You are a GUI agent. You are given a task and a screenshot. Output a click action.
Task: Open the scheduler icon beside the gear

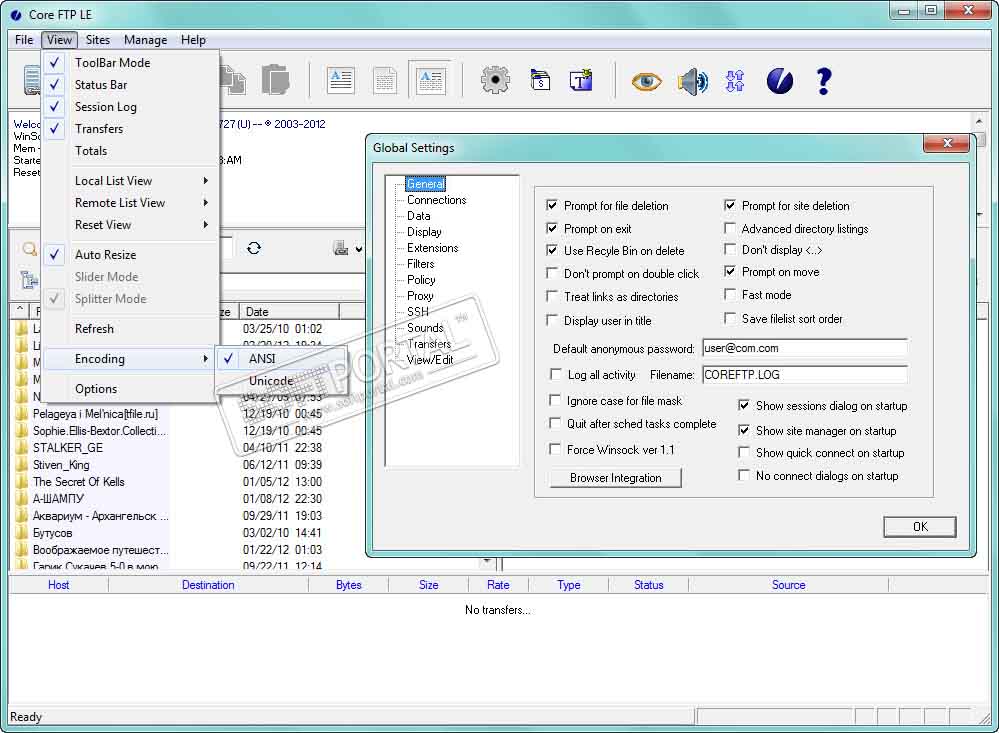pyautogui.click(x=540, y=81)
